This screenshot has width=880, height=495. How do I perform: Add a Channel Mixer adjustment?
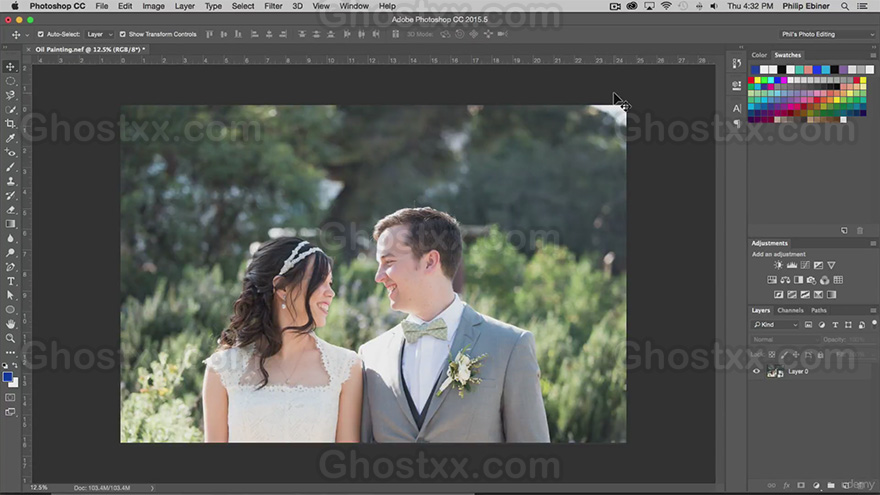click(x=824, y=280)
